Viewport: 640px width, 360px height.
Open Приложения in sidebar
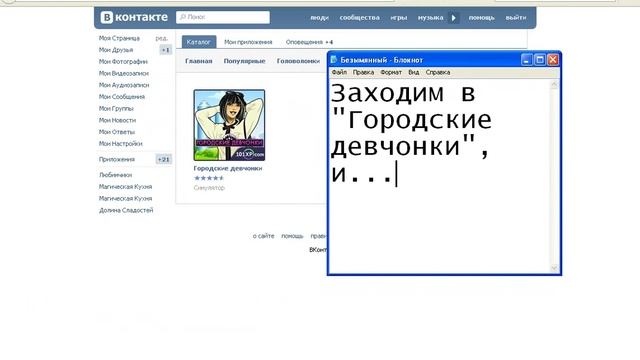pos(117,159)
